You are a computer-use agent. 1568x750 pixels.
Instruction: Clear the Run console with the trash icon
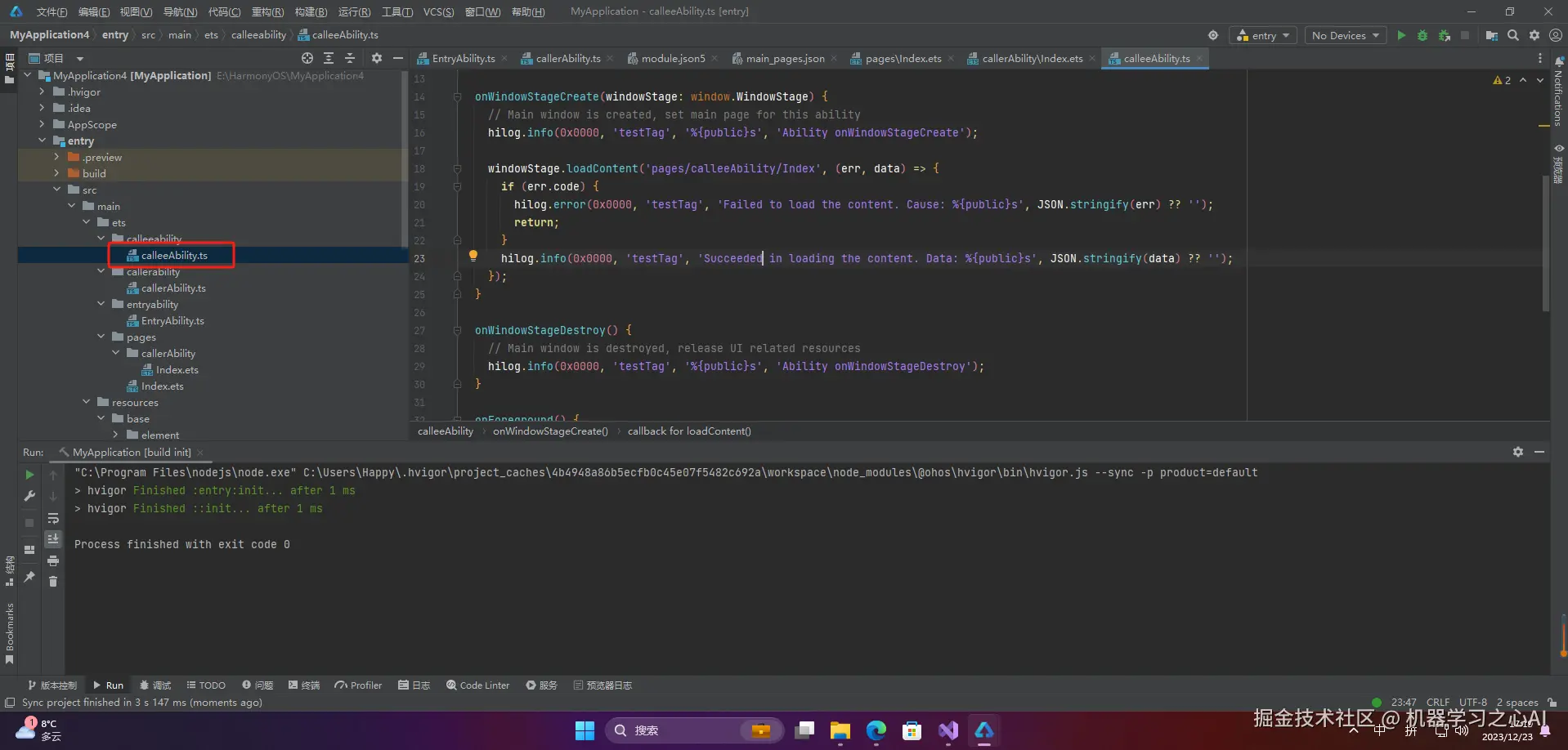pos(53,581)
